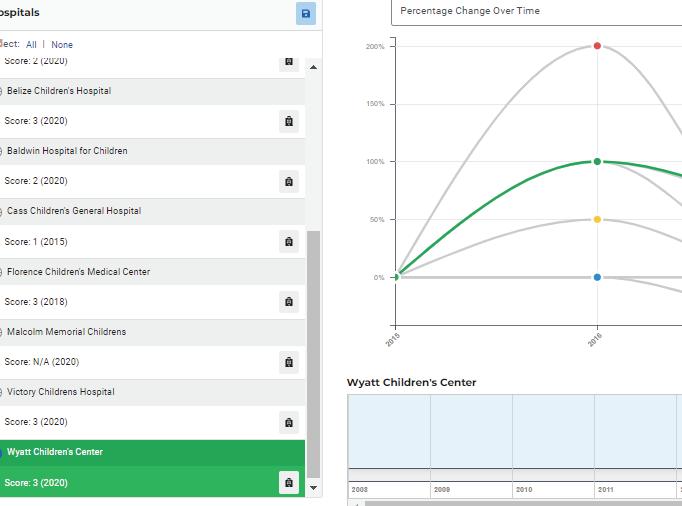Image resolution: width=682 pixels, height=506 pixels.
Task: Select None link to clear hospitals
Action: [62, 44]
